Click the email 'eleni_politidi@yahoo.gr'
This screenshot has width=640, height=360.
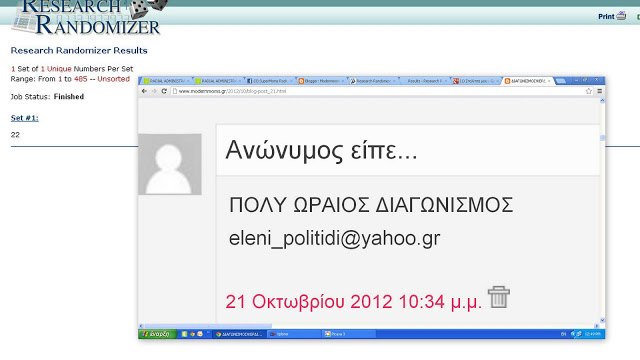pyautogui.click(x=334, y=238)
